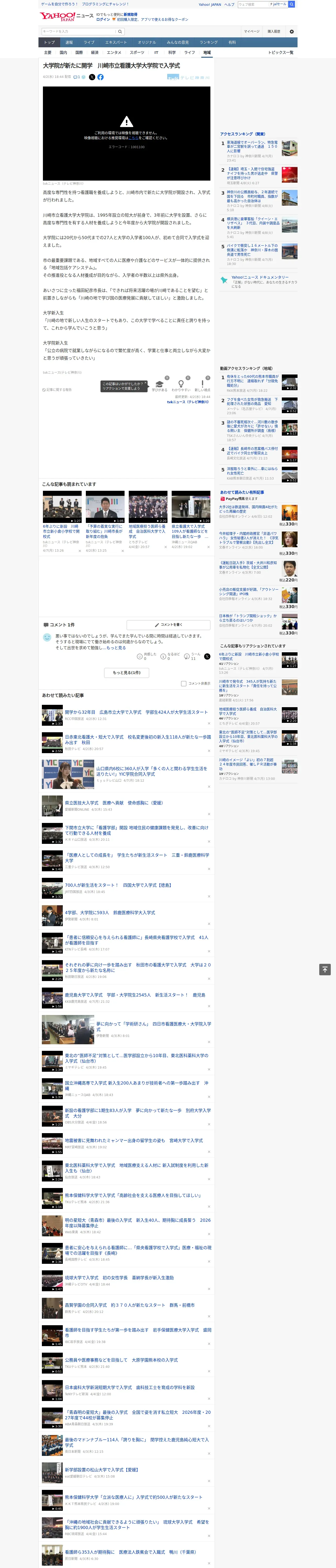Select the みんなの意見 tab

pos(177,43)
